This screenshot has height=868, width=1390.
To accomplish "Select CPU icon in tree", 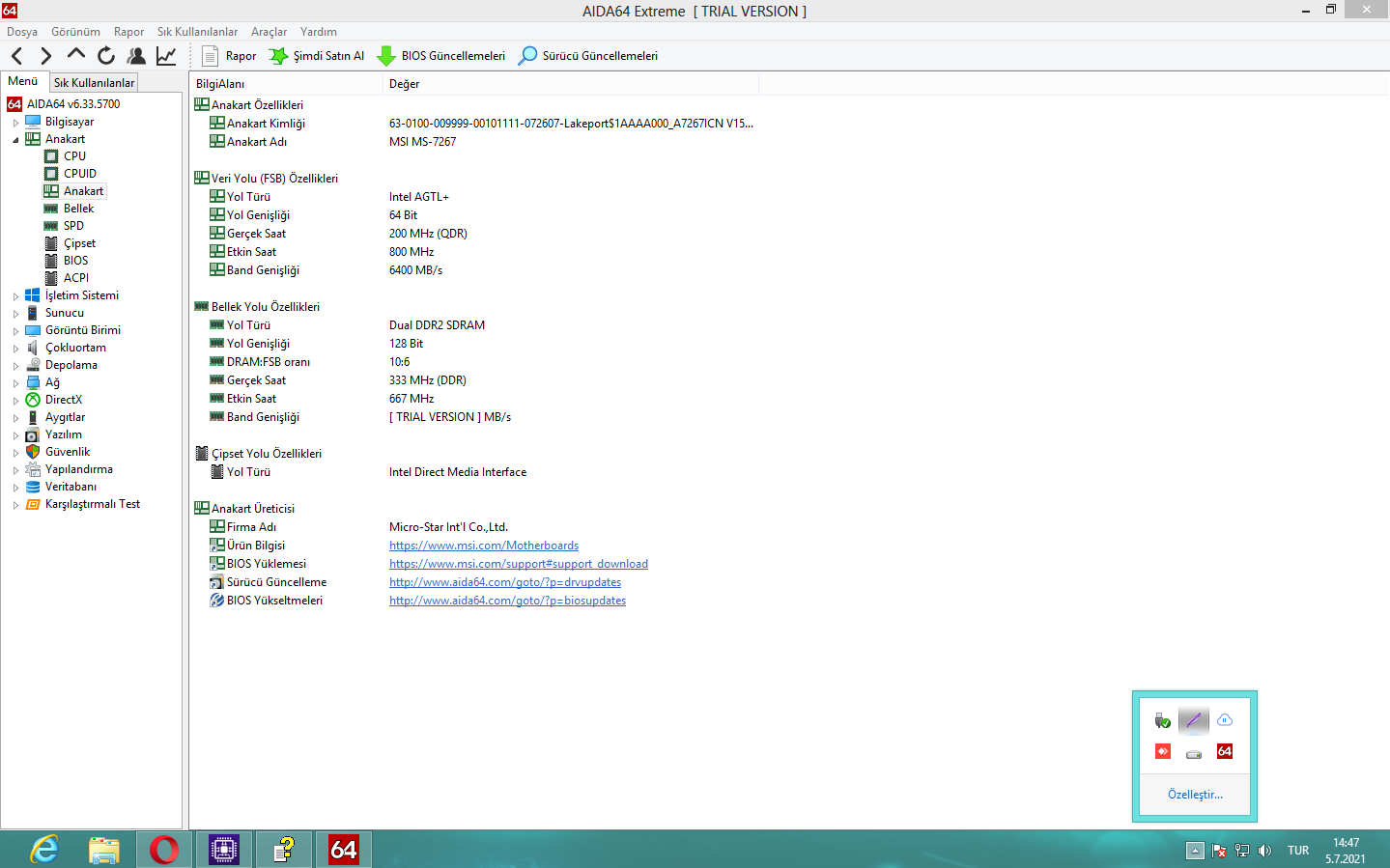I will (x=51, y=156).
